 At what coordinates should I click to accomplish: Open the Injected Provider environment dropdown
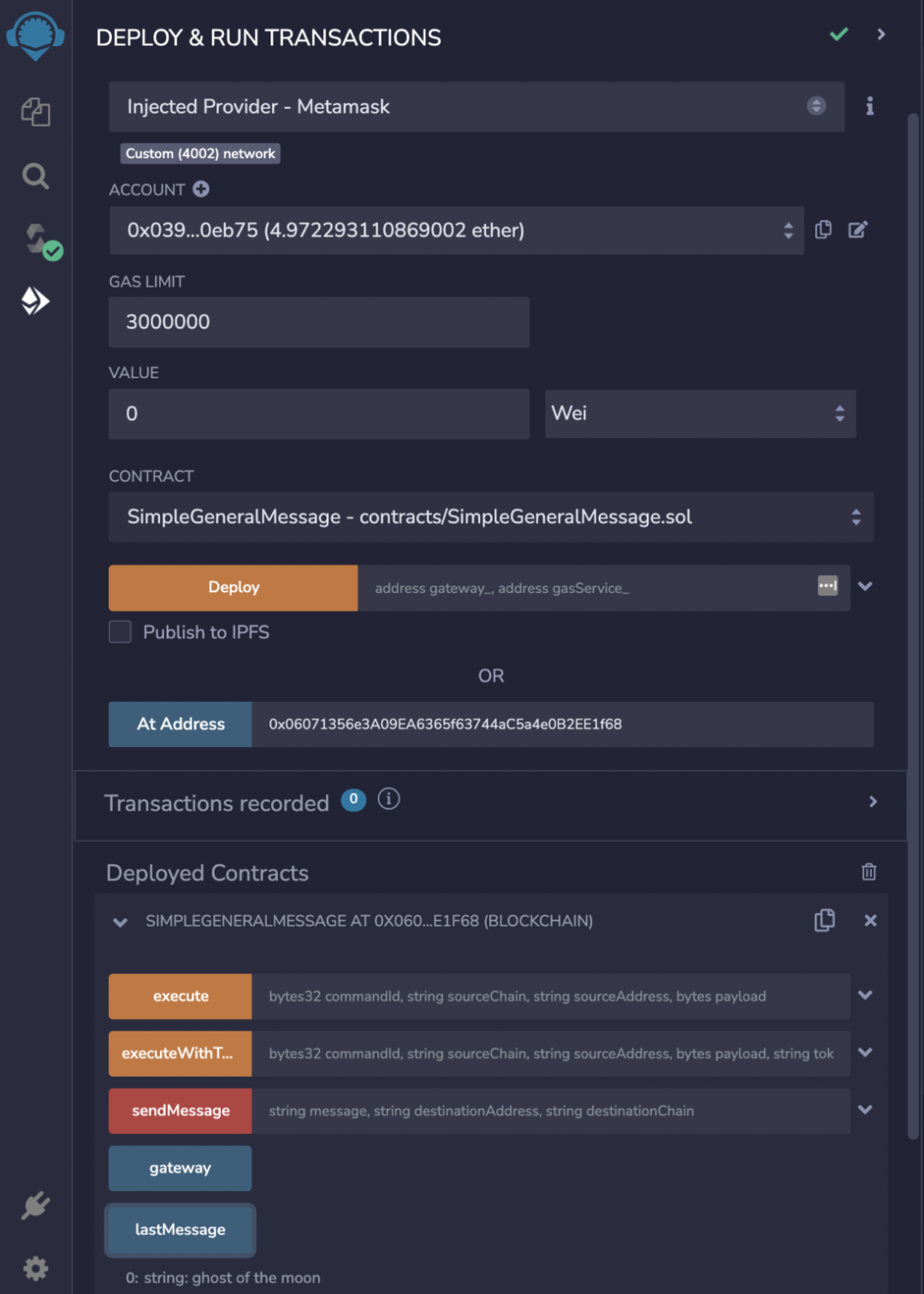[477, 107]
